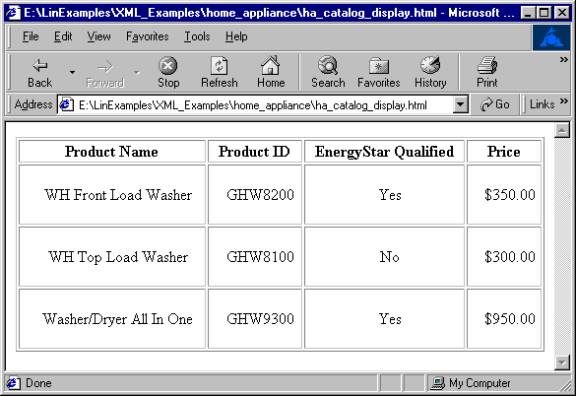Screen dimensions: 576x396
Task: Expand the toolbar overflow chevron beside Print
Action: (x=564, y=60)
